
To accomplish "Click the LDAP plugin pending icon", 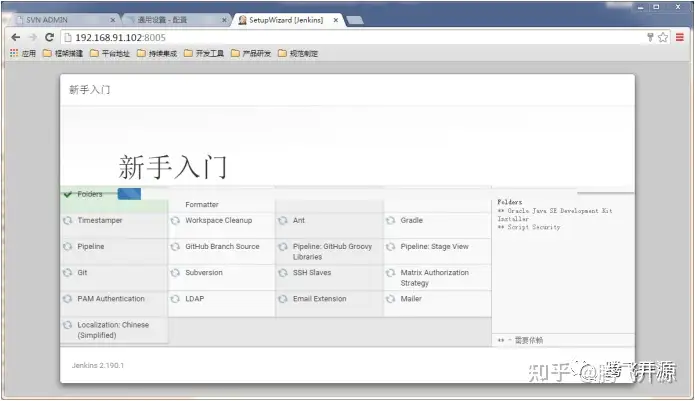I will pyautogui.click(x=175, y=299).
